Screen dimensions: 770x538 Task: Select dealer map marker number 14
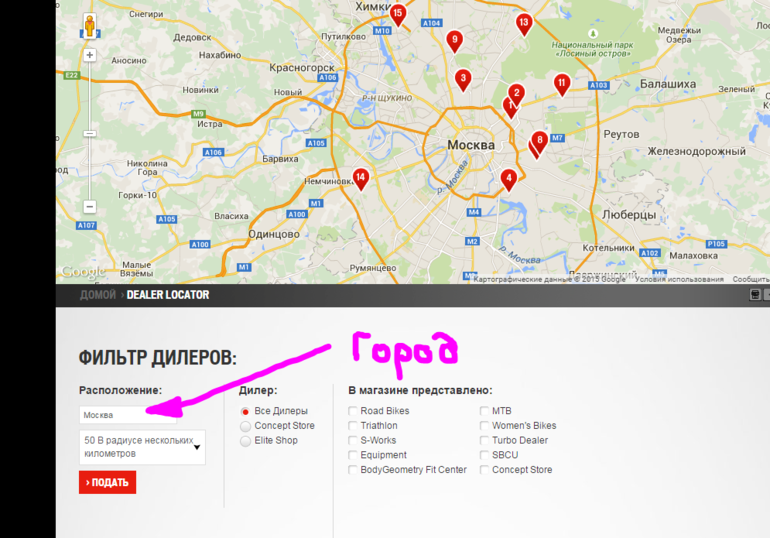pos(360,178)
